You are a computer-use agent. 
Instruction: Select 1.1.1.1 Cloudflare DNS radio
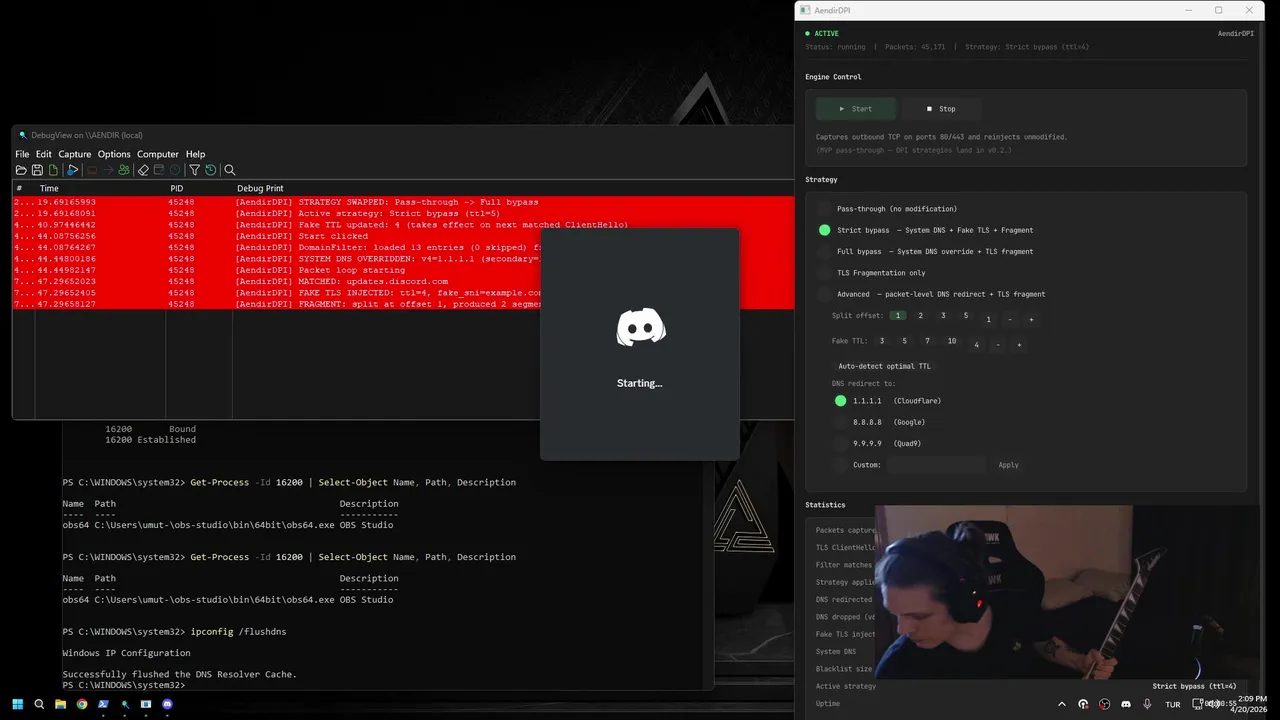(x=841, y=401)
